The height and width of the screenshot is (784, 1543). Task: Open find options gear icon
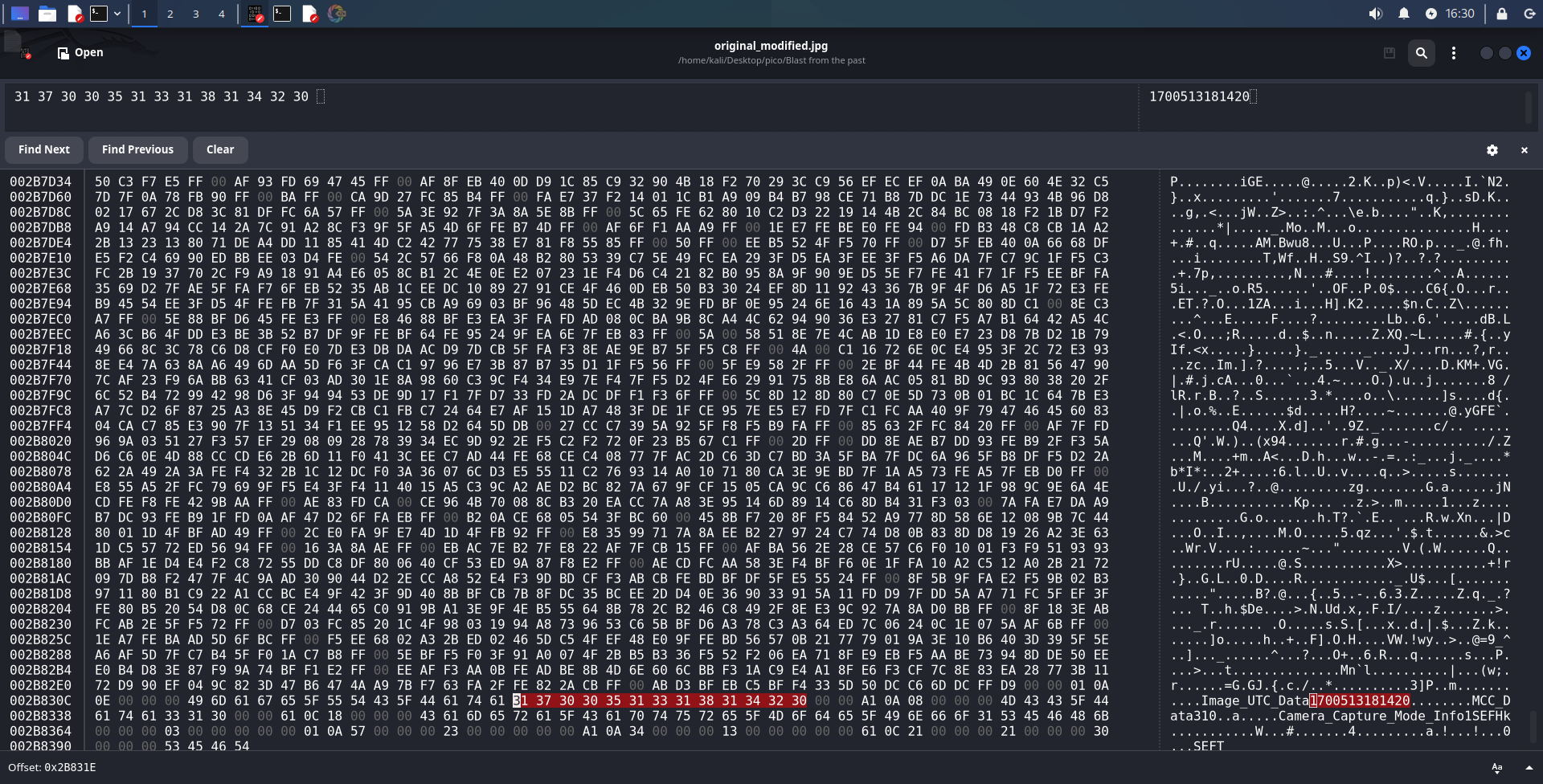tap(1492, 150)
